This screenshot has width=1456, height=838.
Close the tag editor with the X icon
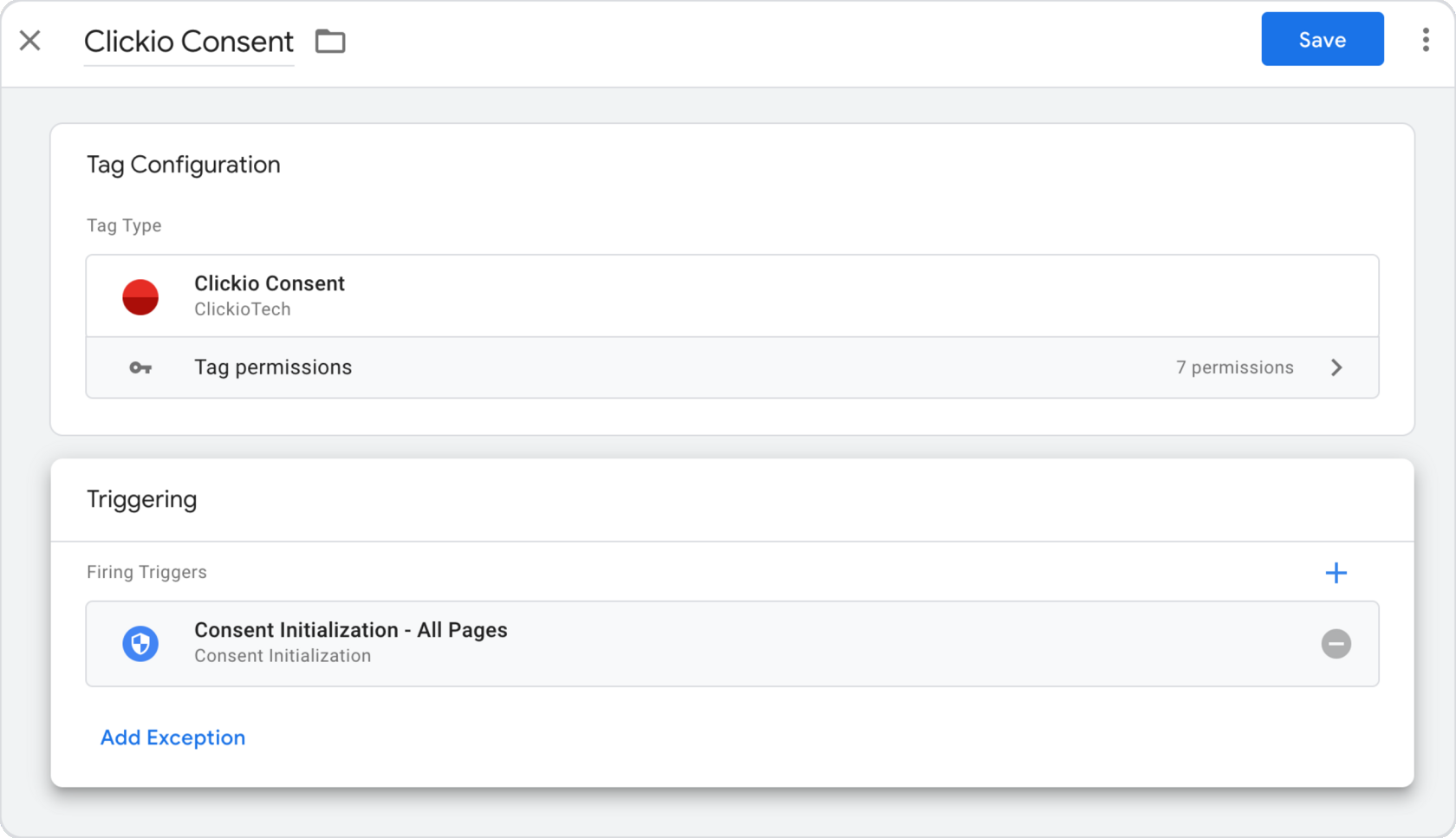click(30, 41)
